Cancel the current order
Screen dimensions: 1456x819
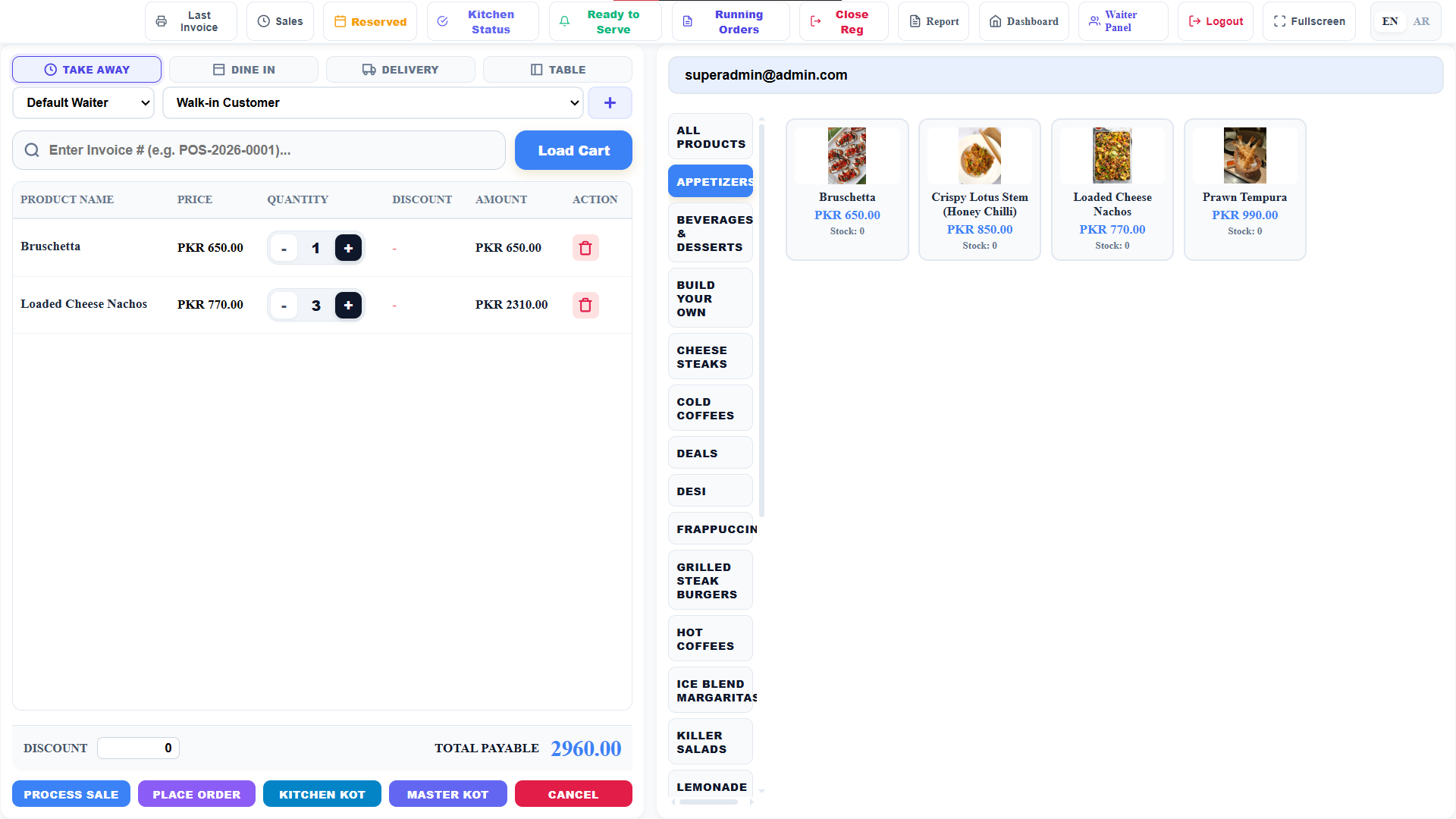tap(573, 794)
